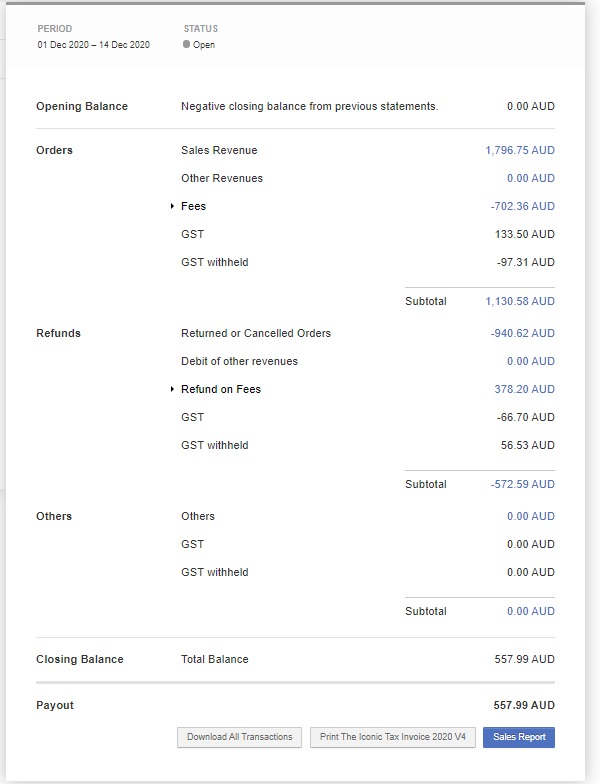Open Returned or Cancelled Orders -940.62 AUD

(522, 333)
